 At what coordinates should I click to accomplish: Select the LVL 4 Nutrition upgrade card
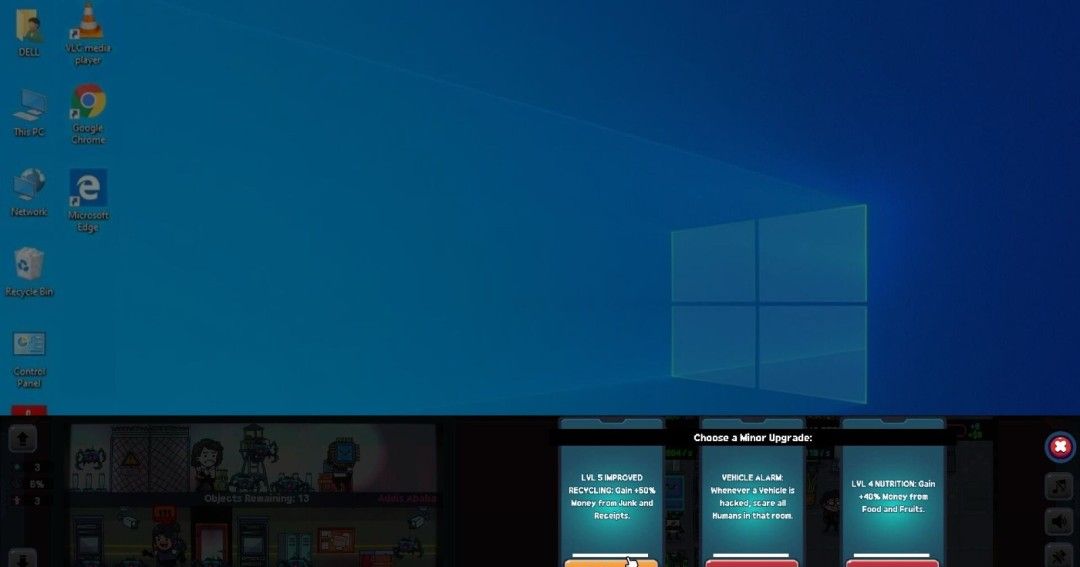pyautogui.click(x=892, y=495)
